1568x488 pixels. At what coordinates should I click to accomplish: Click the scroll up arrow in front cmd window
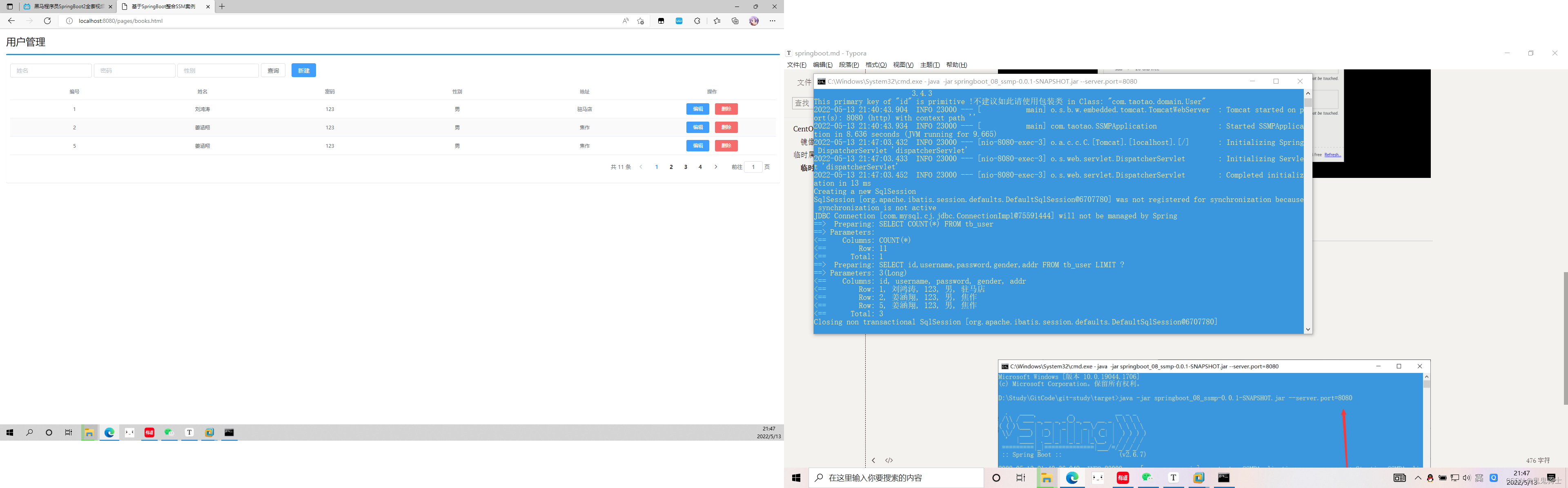click(x=1307, y=94)
